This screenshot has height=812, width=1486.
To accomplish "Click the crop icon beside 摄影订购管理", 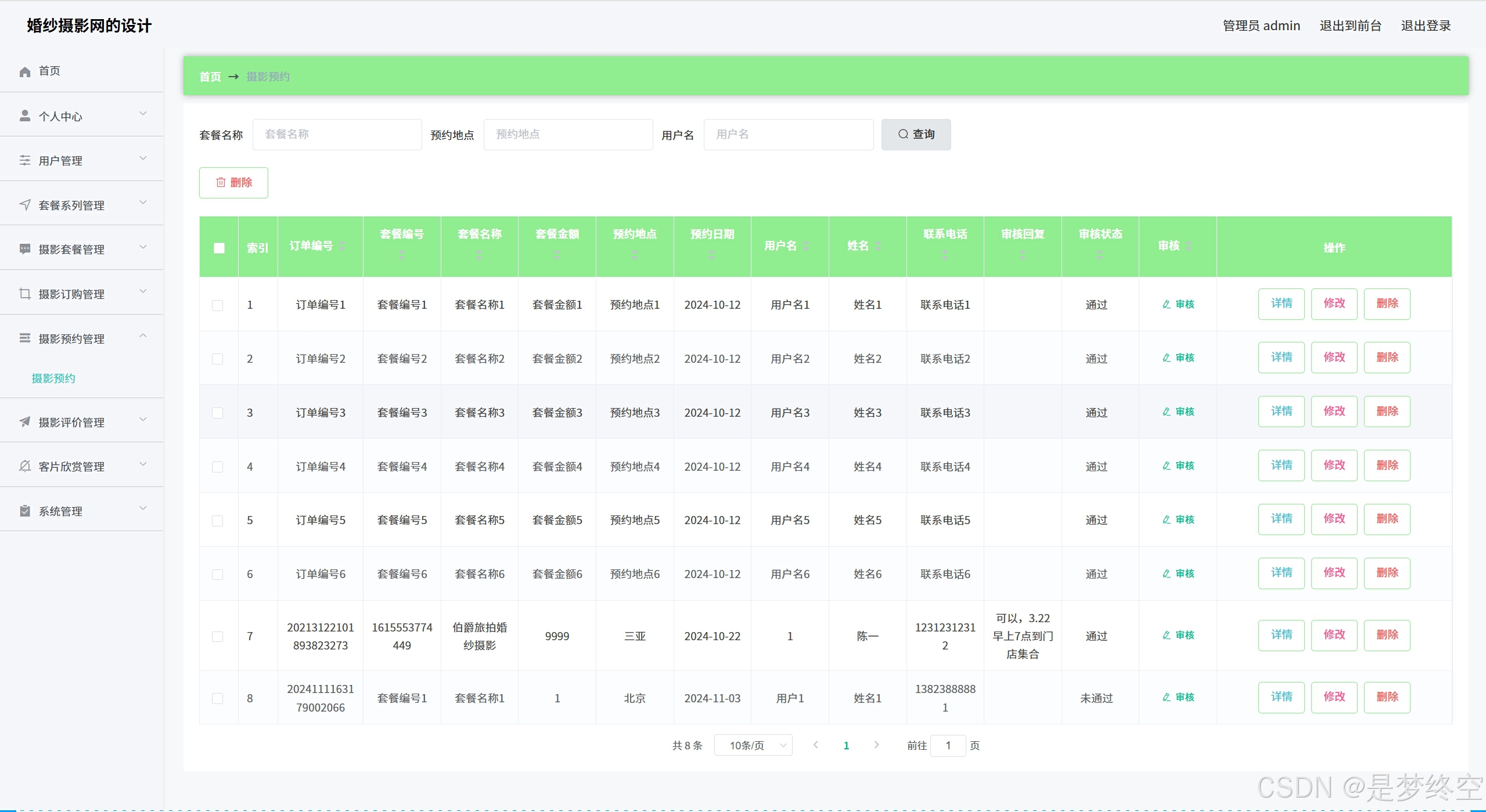I will (25, 294).
